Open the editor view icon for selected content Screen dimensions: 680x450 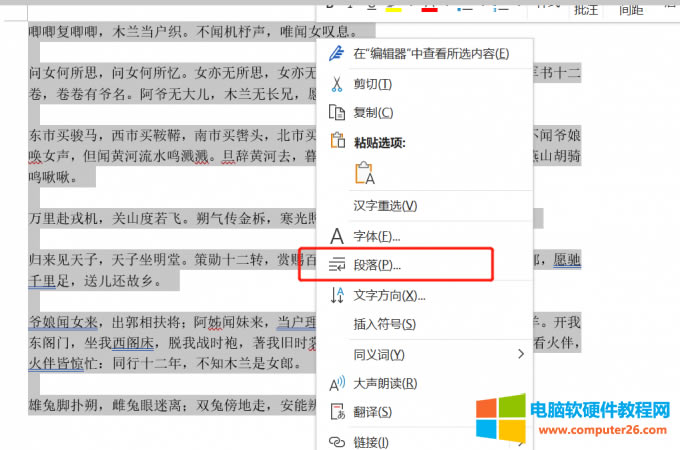[337, 54]
